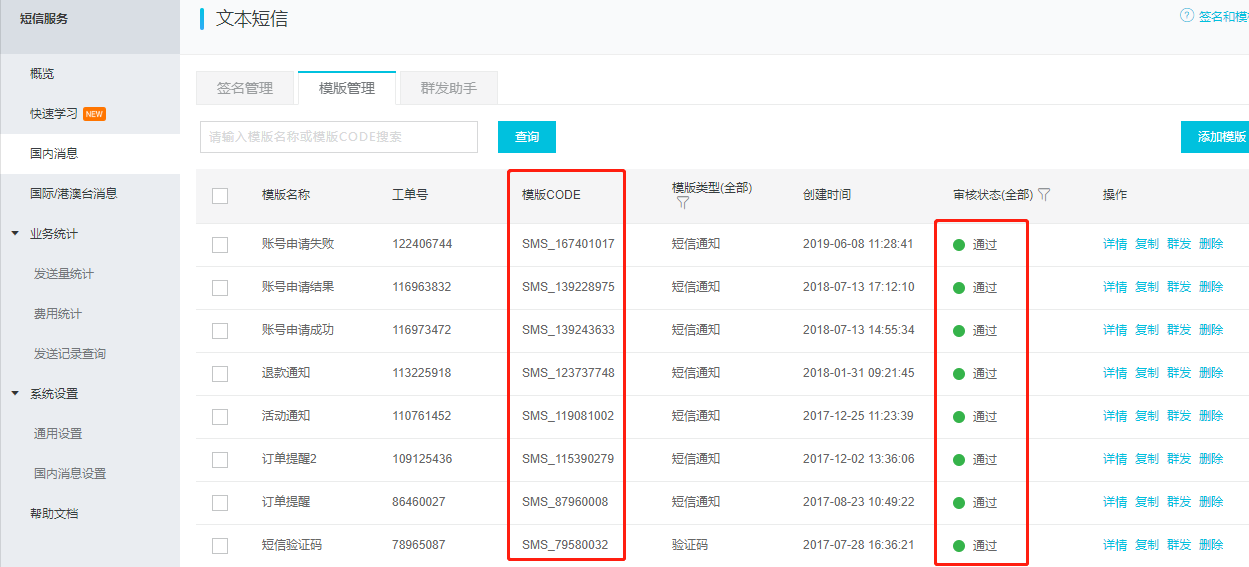Click green status dot for 账号申请失败
Screen dimensions: 1249x567
point(959,245)
